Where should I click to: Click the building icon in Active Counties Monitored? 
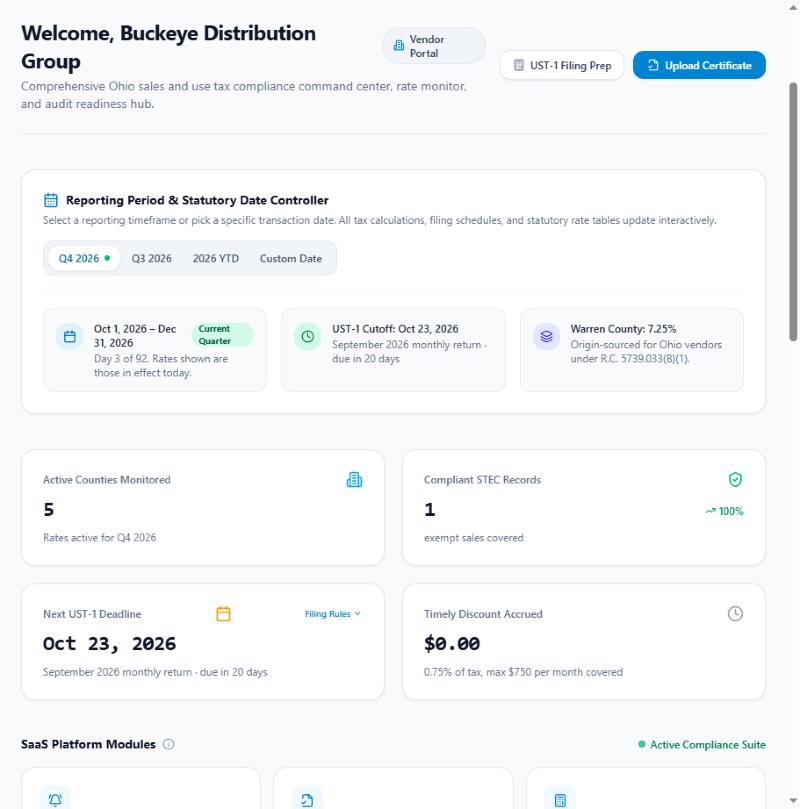click(x=354, y=480)
